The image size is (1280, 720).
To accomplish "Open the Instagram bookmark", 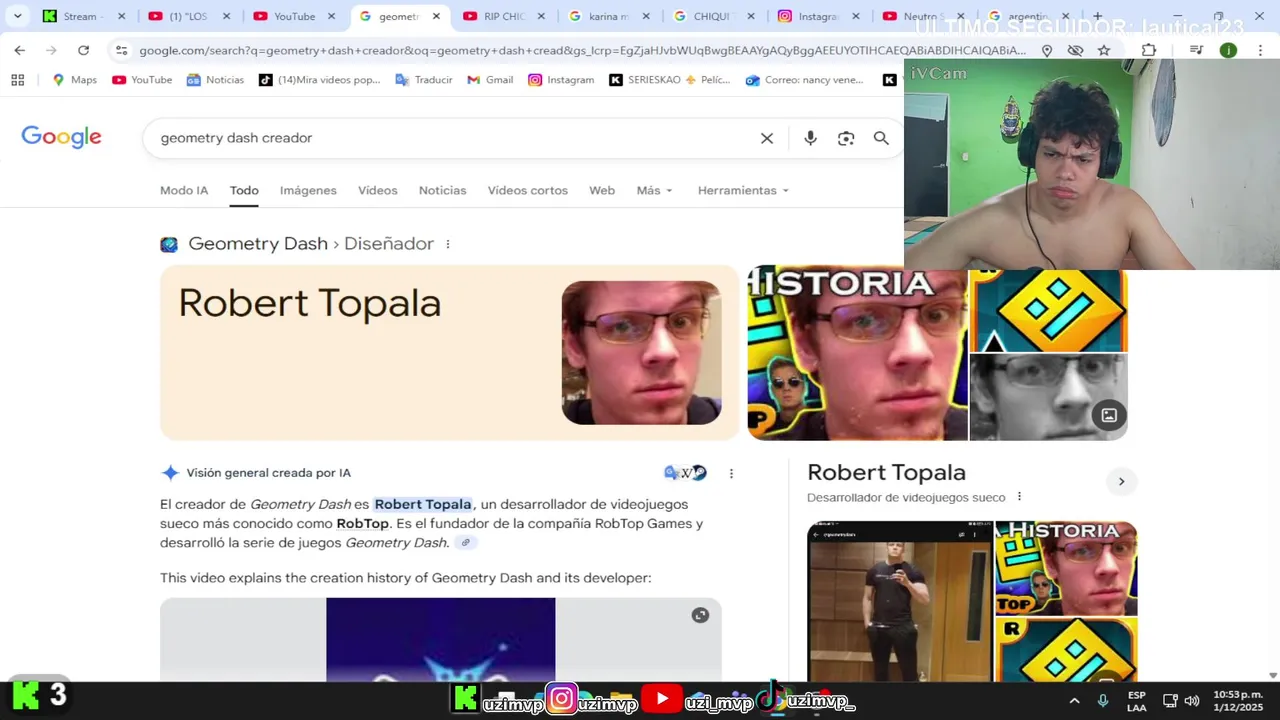I will [561, 80].
